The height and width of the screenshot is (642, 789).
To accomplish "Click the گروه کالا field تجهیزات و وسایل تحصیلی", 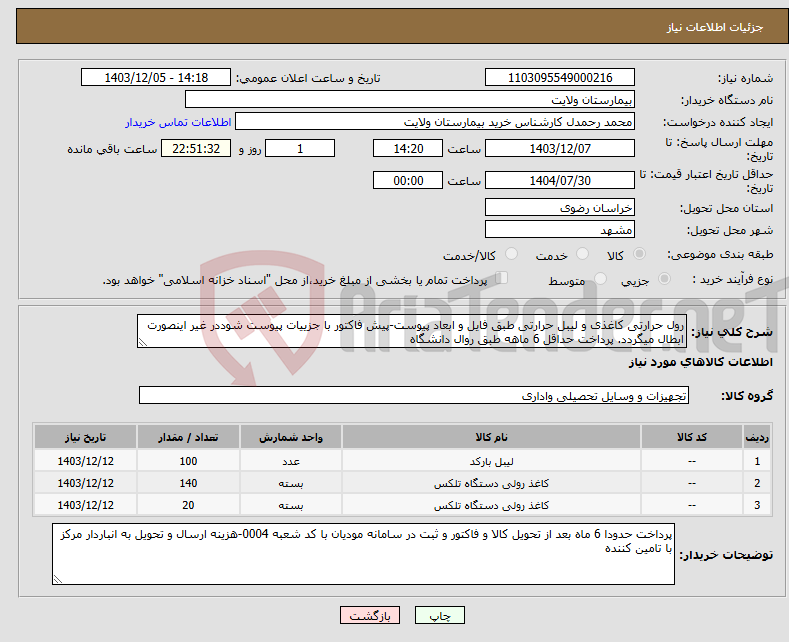I will (414, 395).
